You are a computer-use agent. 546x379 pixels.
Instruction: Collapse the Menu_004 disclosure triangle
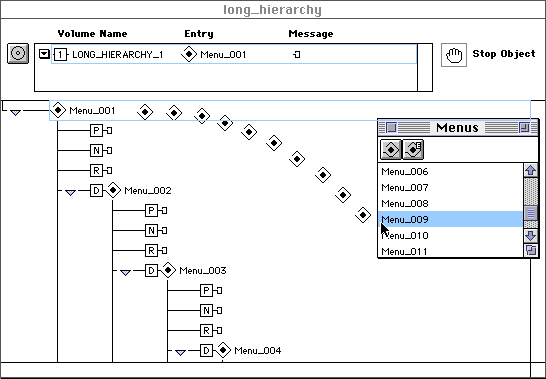[180, 353]
